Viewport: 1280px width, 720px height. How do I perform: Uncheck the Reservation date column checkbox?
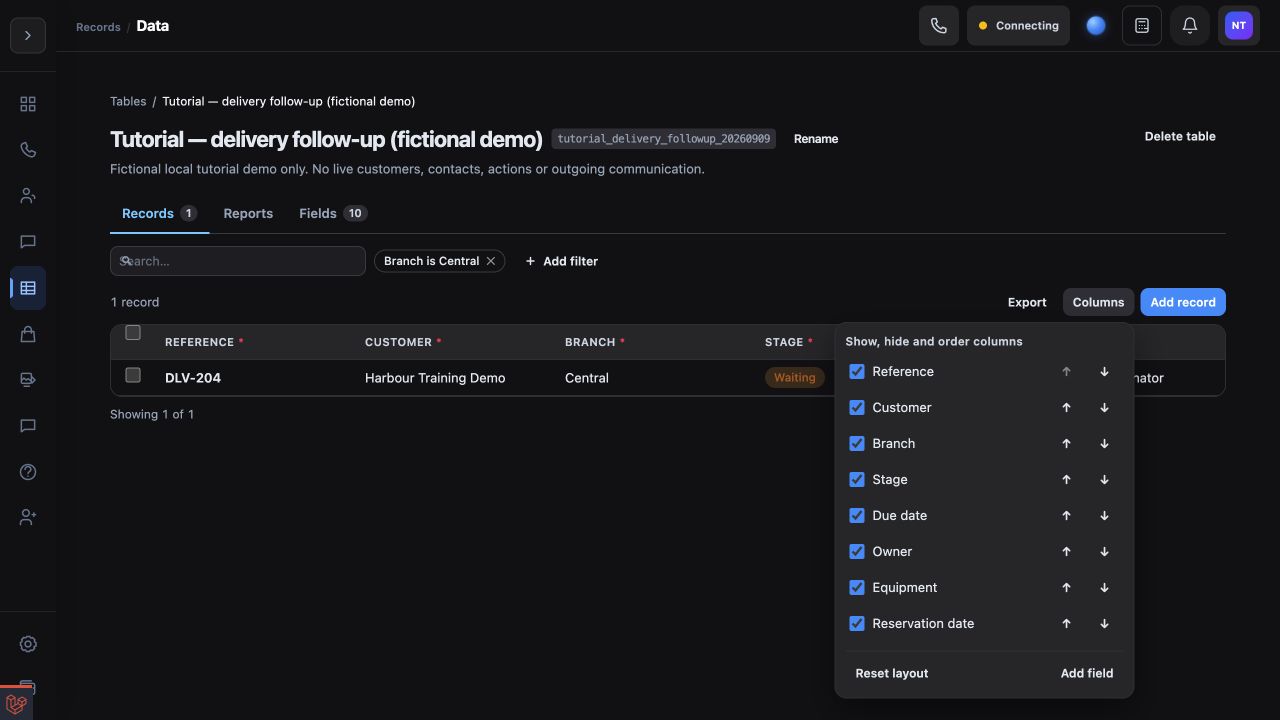857,623
